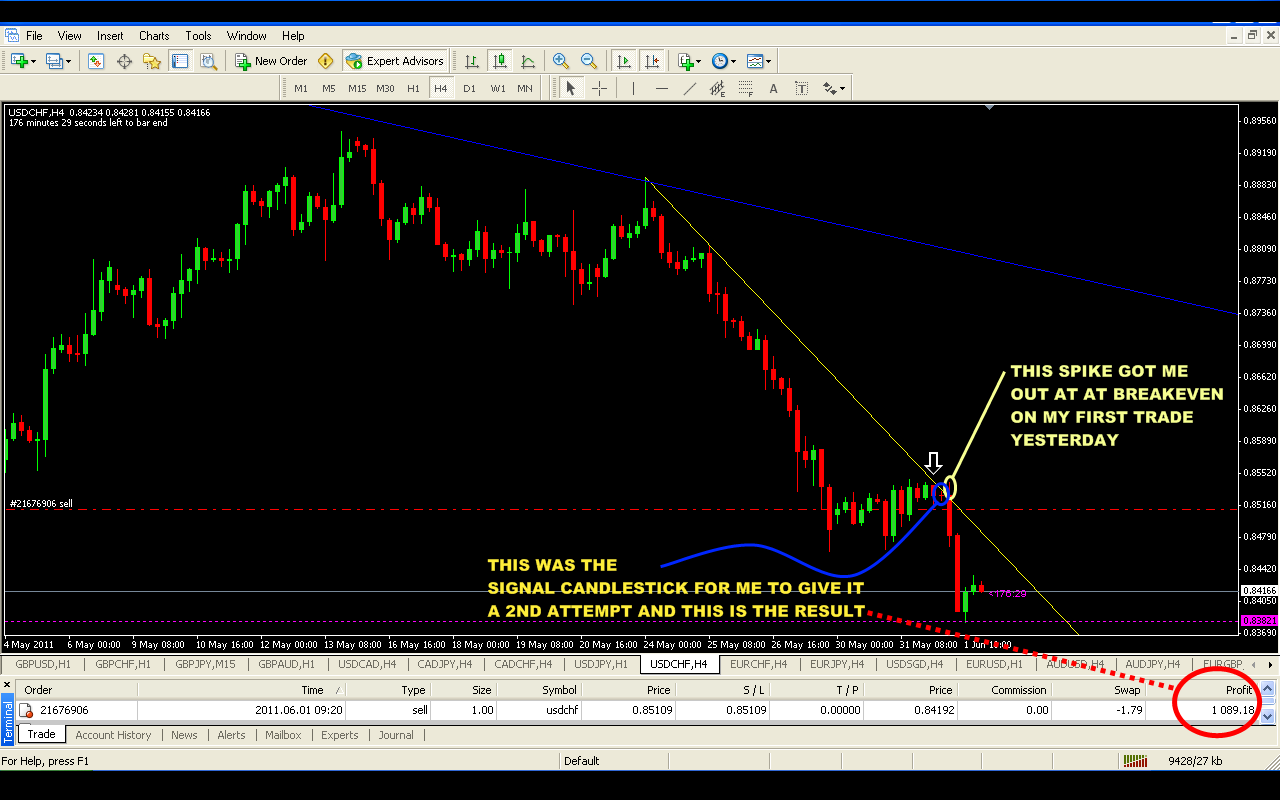The width and height of the screenshot is (1280, 800).
Task: Open the Navigator favorites folder icon
Action: tap(152, 61)
